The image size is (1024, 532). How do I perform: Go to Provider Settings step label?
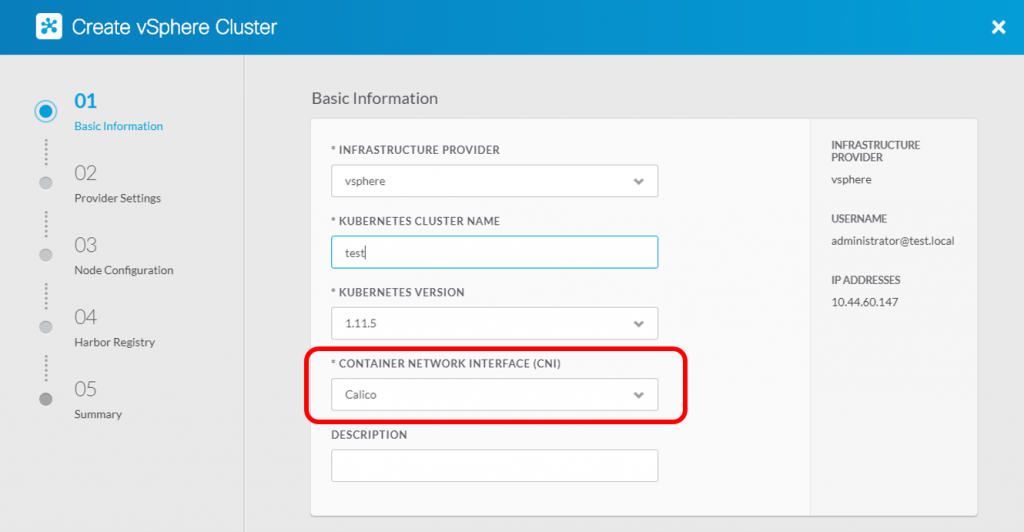(x=118, y=198)
